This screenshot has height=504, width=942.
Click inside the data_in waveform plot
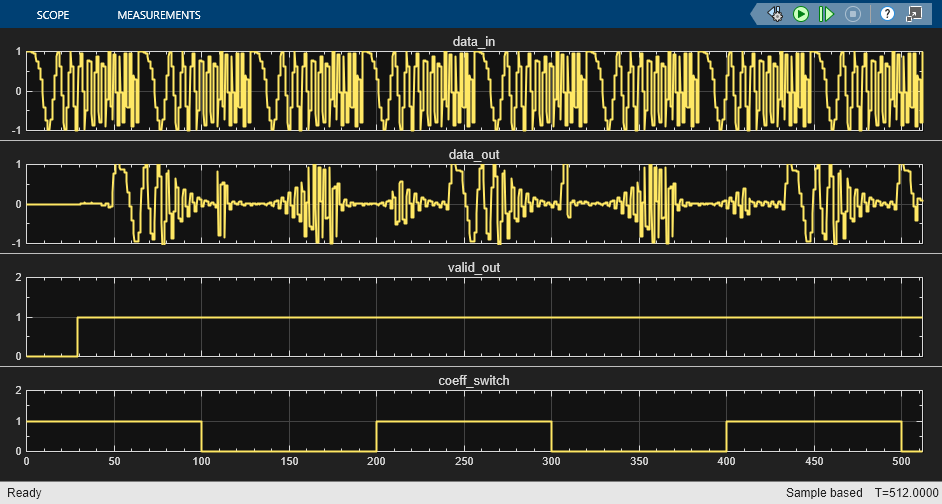pyautogui.click(x=474, y=91)
